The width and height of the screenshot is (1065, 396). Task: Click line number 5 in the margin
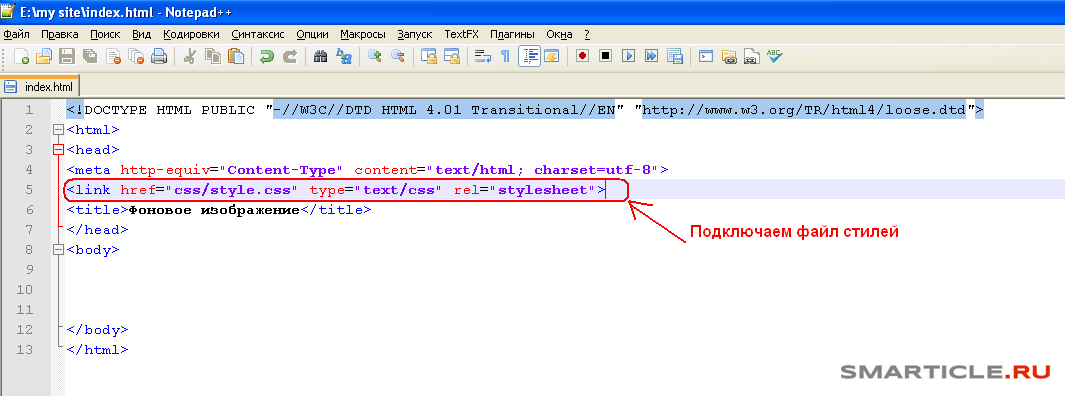click(29, 190)
